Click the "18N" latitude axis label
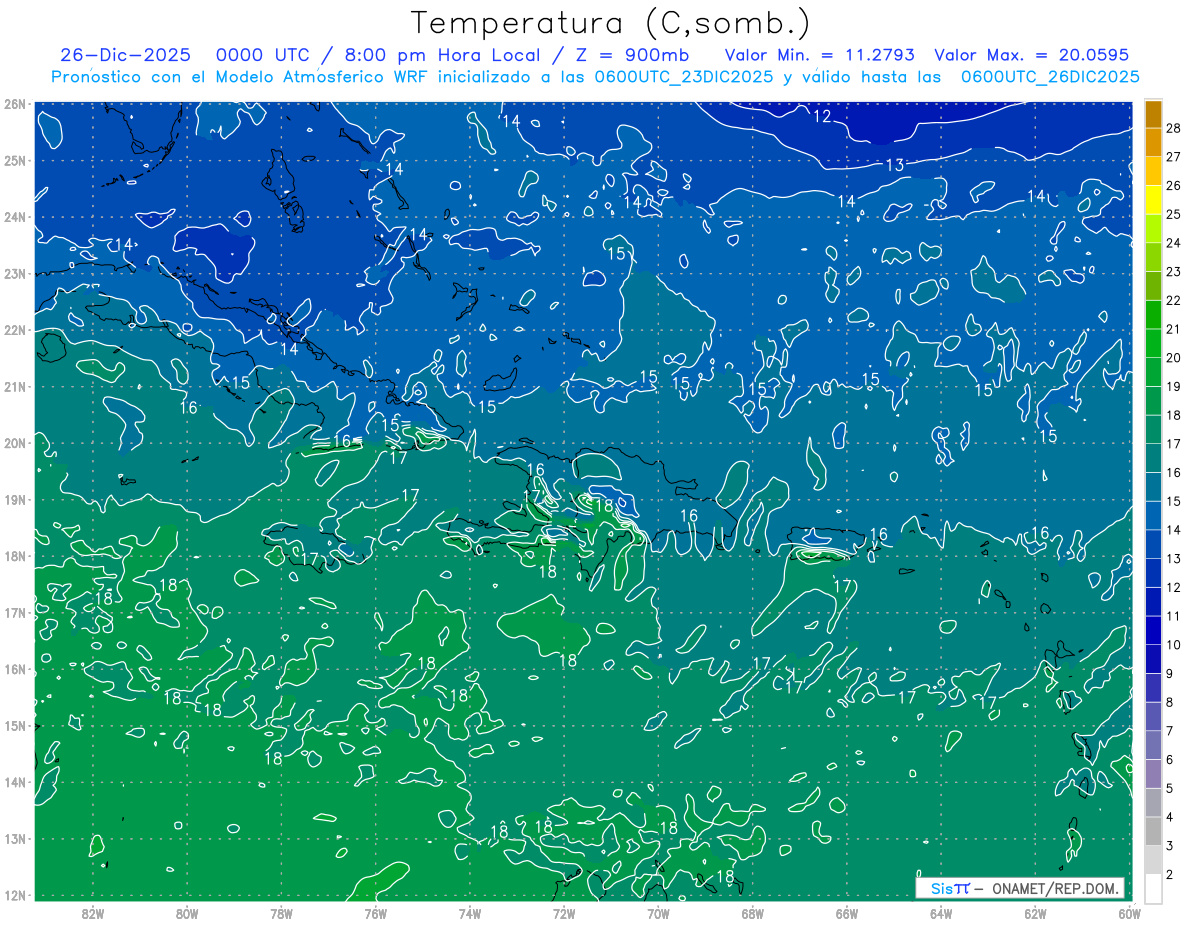The height and width of the screenshot is (927, 1200). [14, 556]
